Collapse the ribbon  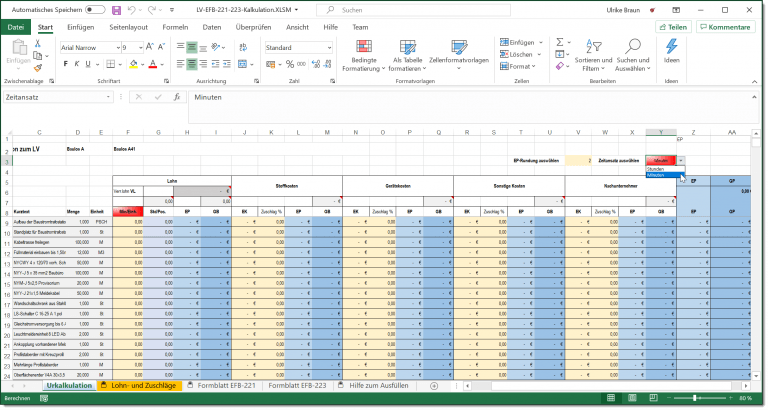754,81
